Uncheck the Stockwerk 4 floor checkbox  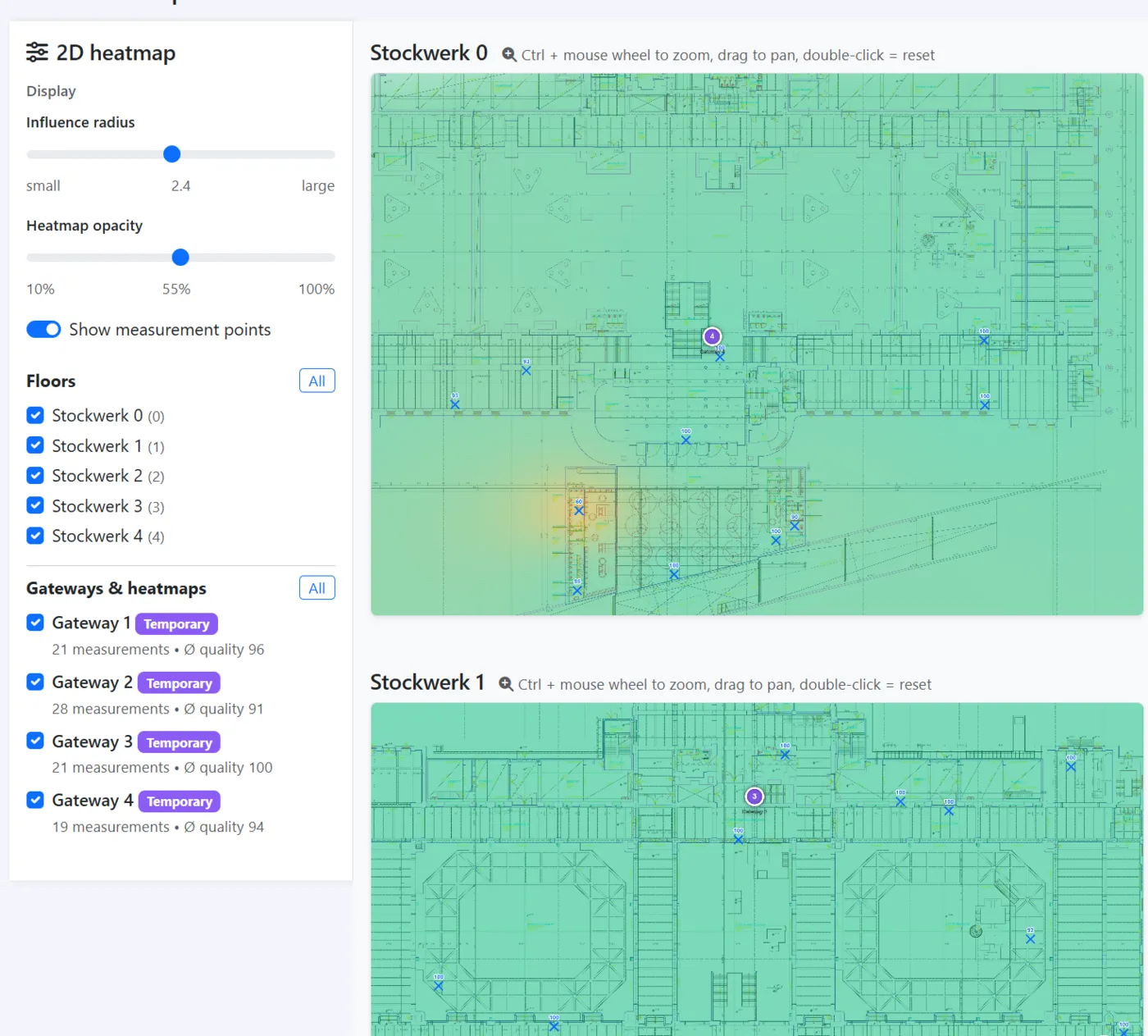tap(35, 536)
